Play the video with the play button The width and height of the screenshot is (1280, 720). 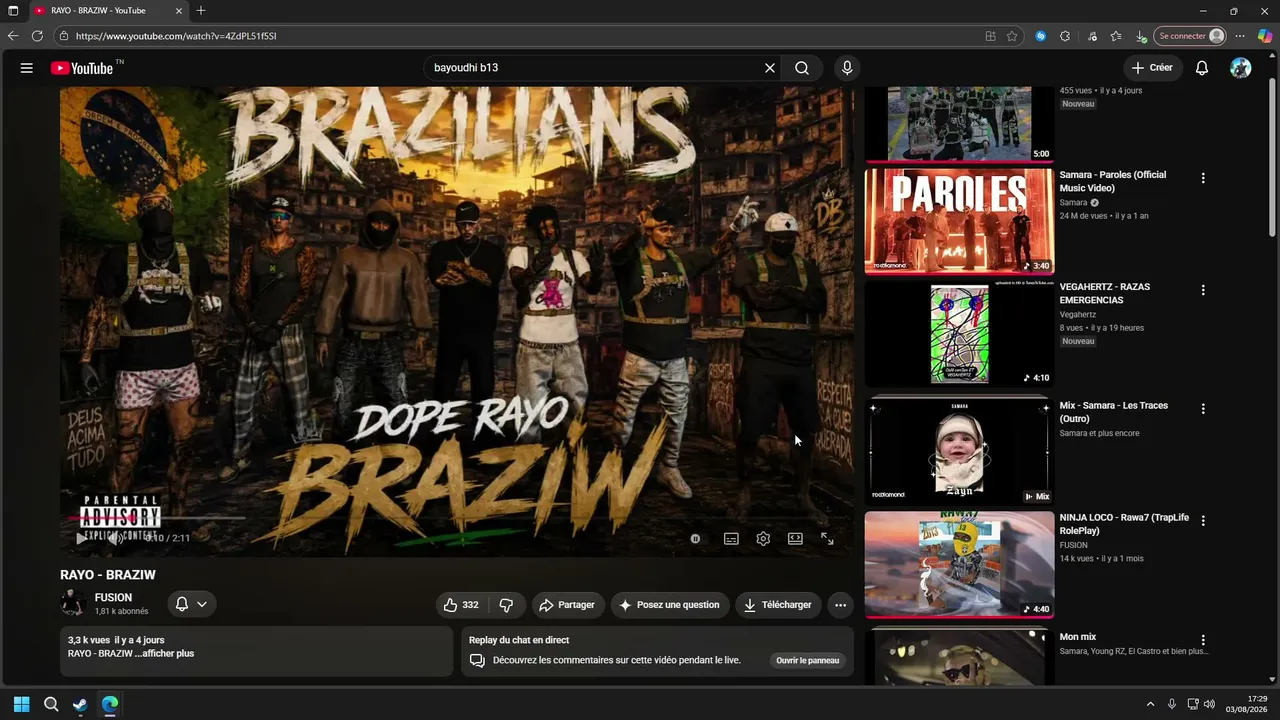coord(81,538)
